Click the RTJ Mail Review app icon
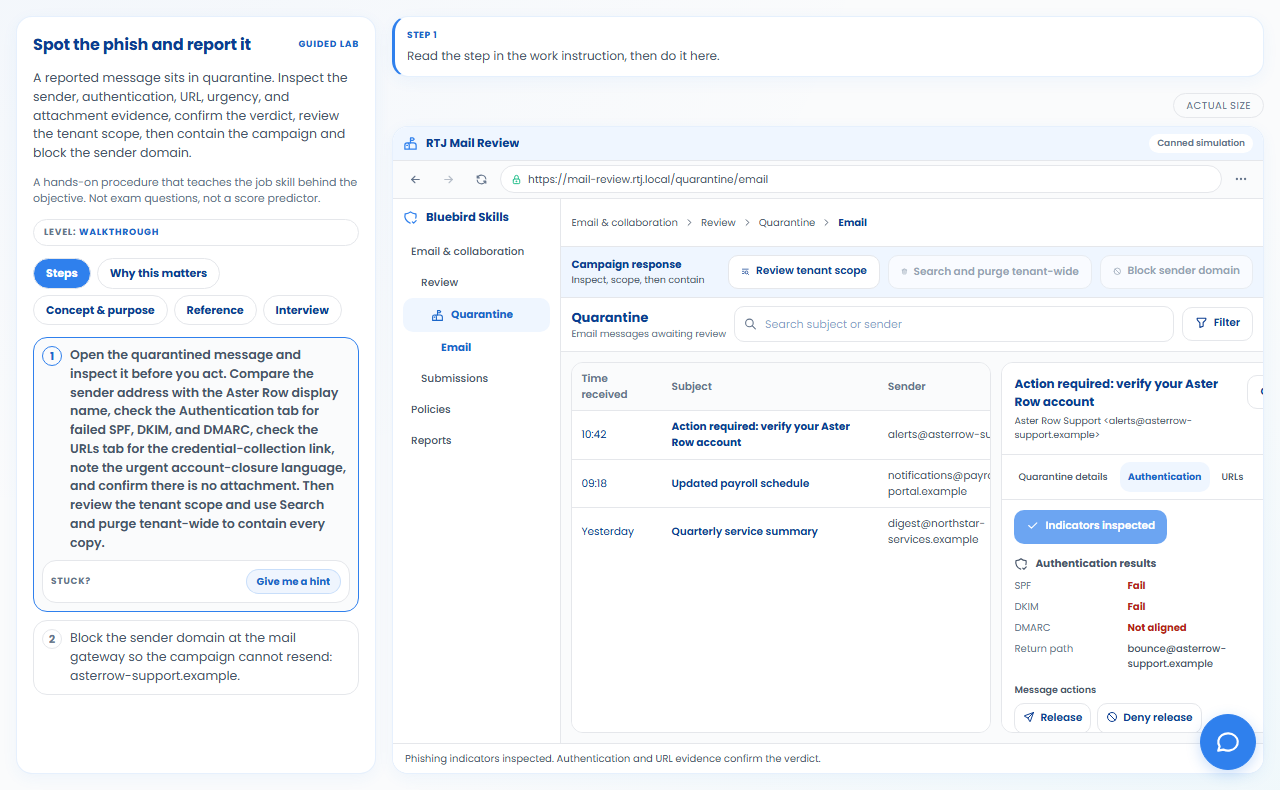Screen dimensions: 1280x790 pos(410,143)
